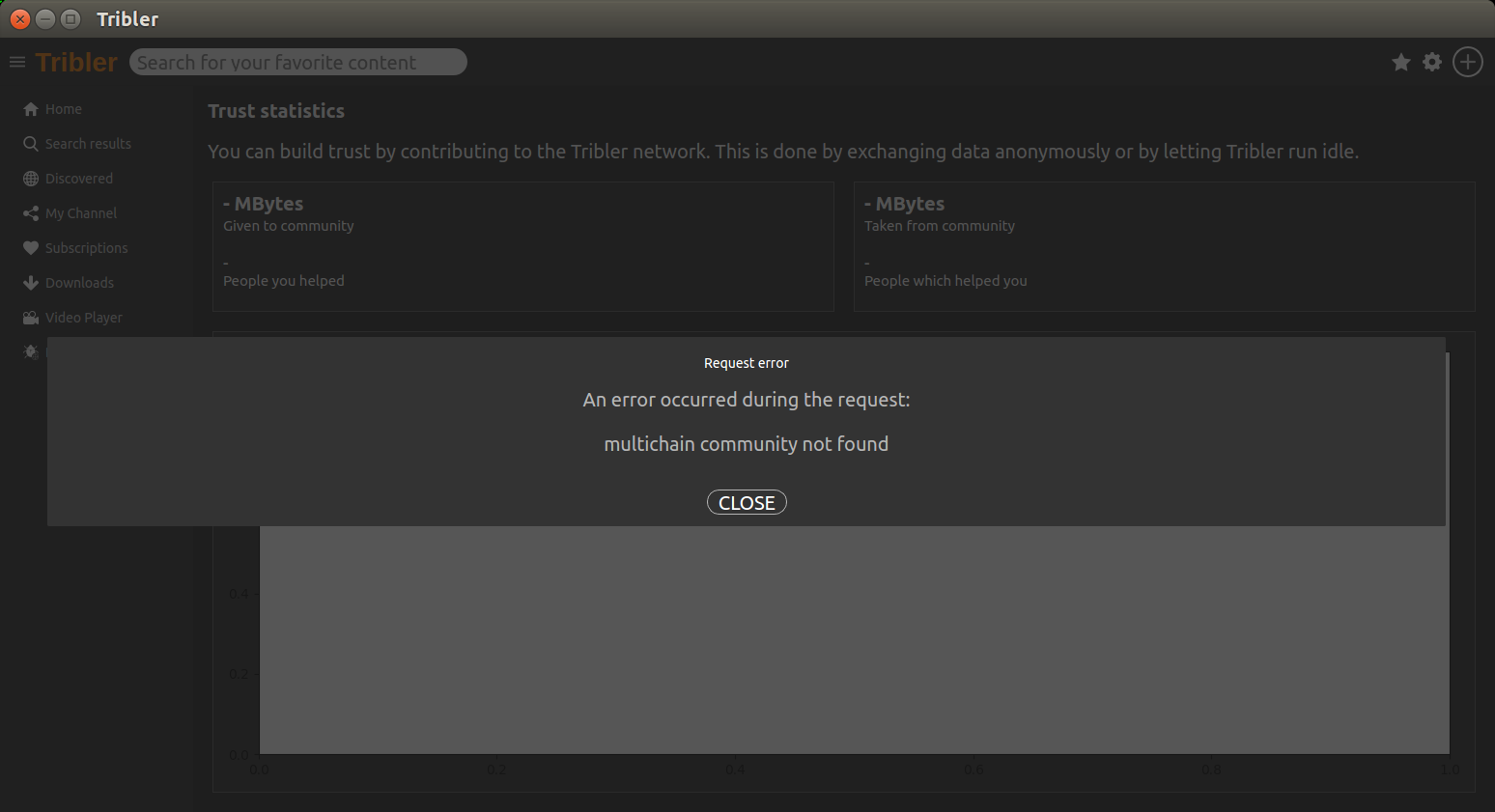Open Tribler settings via the gear icon

[x=1432, y=61]
